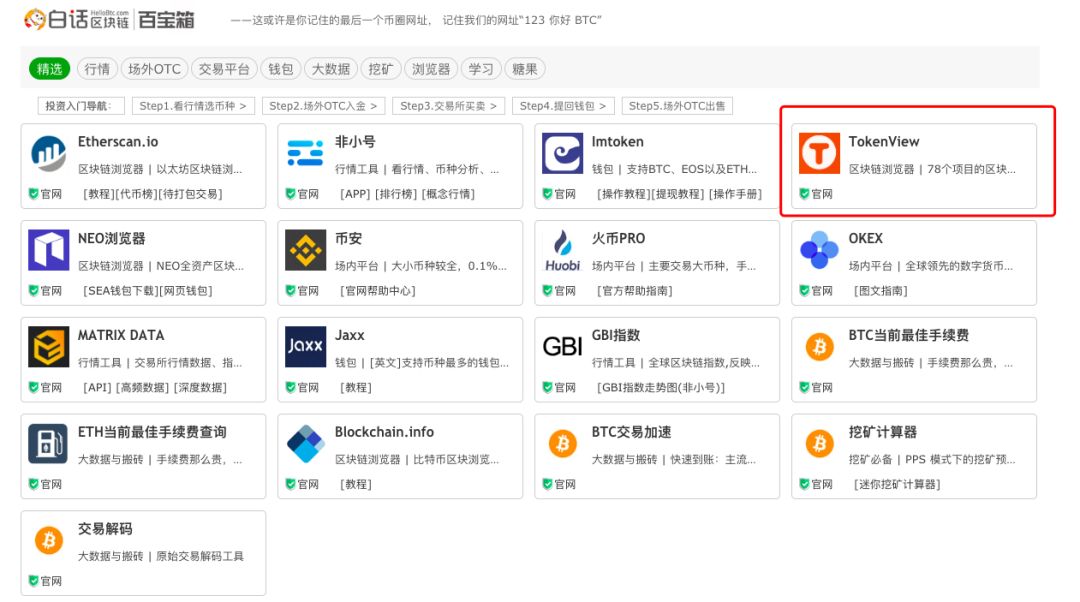
Task: Open MATRIX DATA [深度数据] link
Action: pyautogui.click(x=200, y=388)
